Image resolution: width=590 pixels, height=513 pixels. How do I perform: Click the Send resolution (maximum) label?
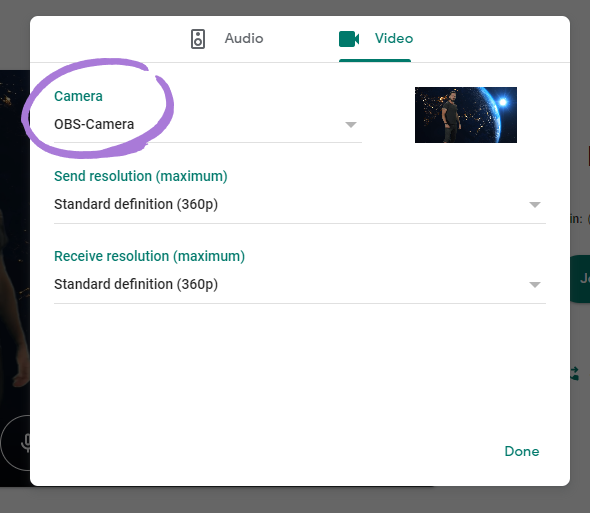(141, 176)
